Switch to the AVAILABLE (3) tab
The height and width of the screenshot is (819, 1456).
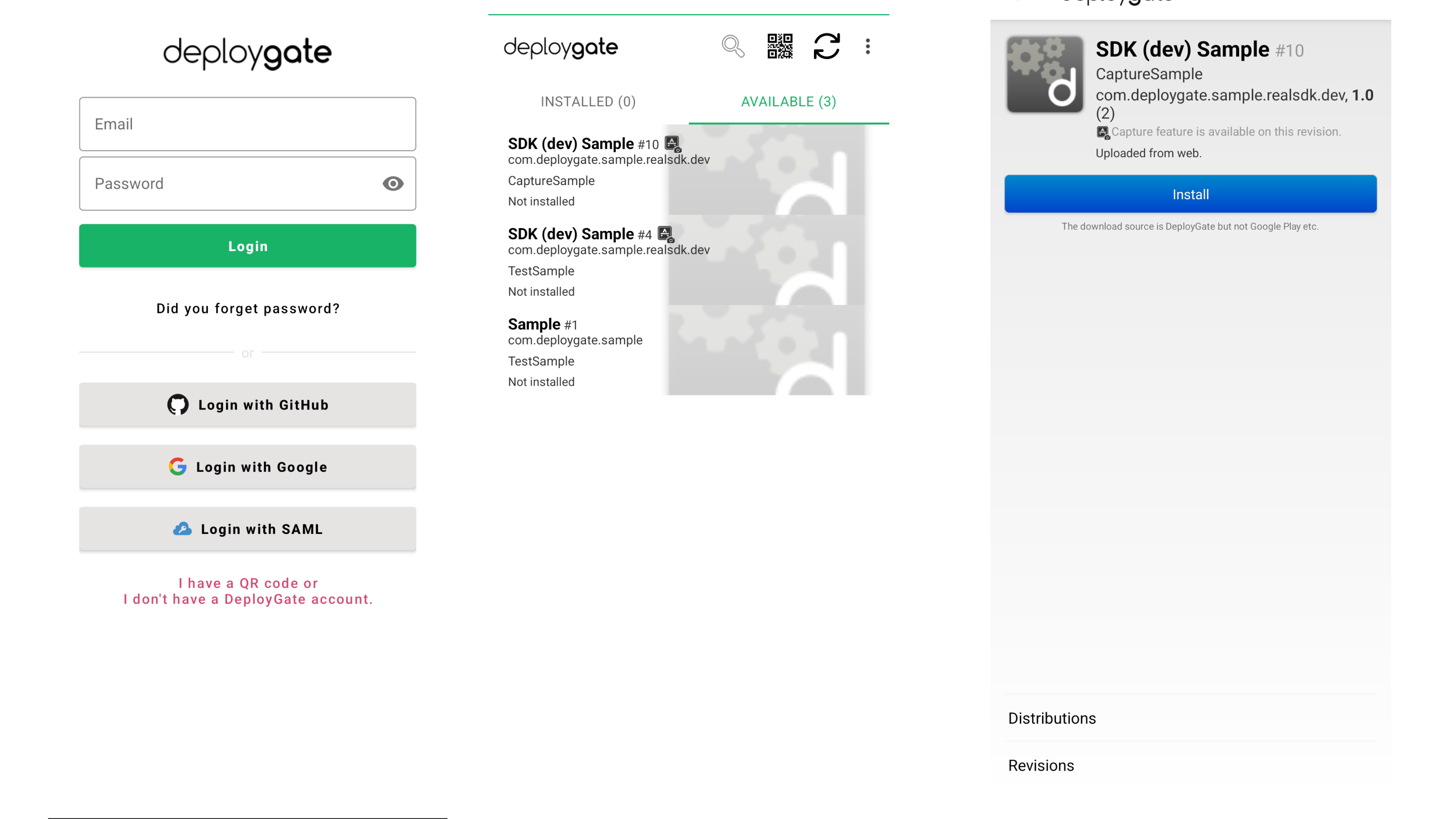(x=788, y=102)
